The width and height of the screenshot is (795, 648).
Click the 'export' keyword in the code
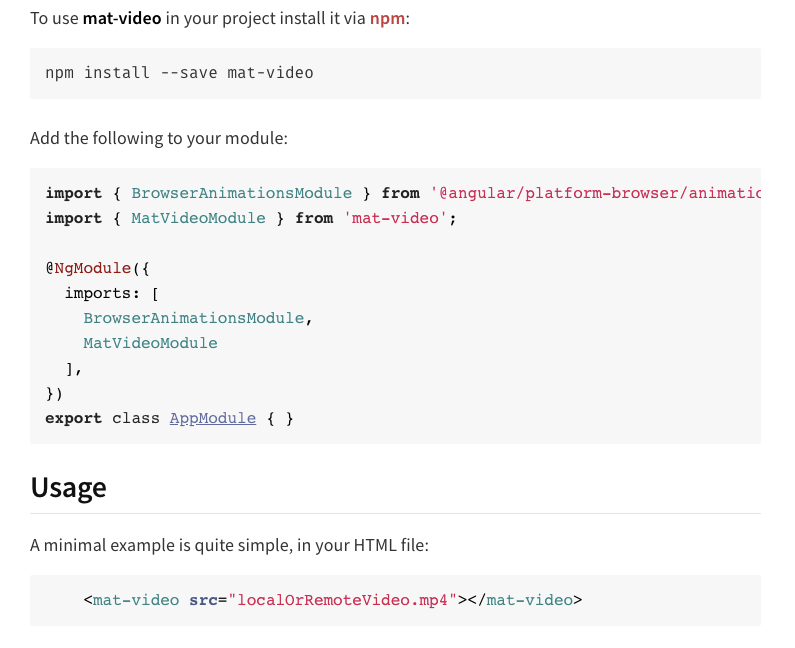click(x=74, y=418)
